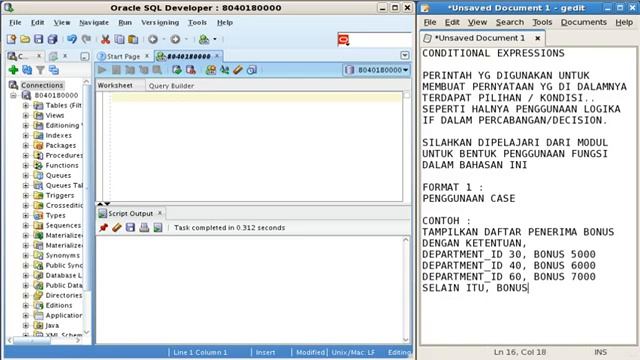This screenshot has height=360, width=640.
Task: Save the Script Output with the floppy icon
Action: (130, 228)
